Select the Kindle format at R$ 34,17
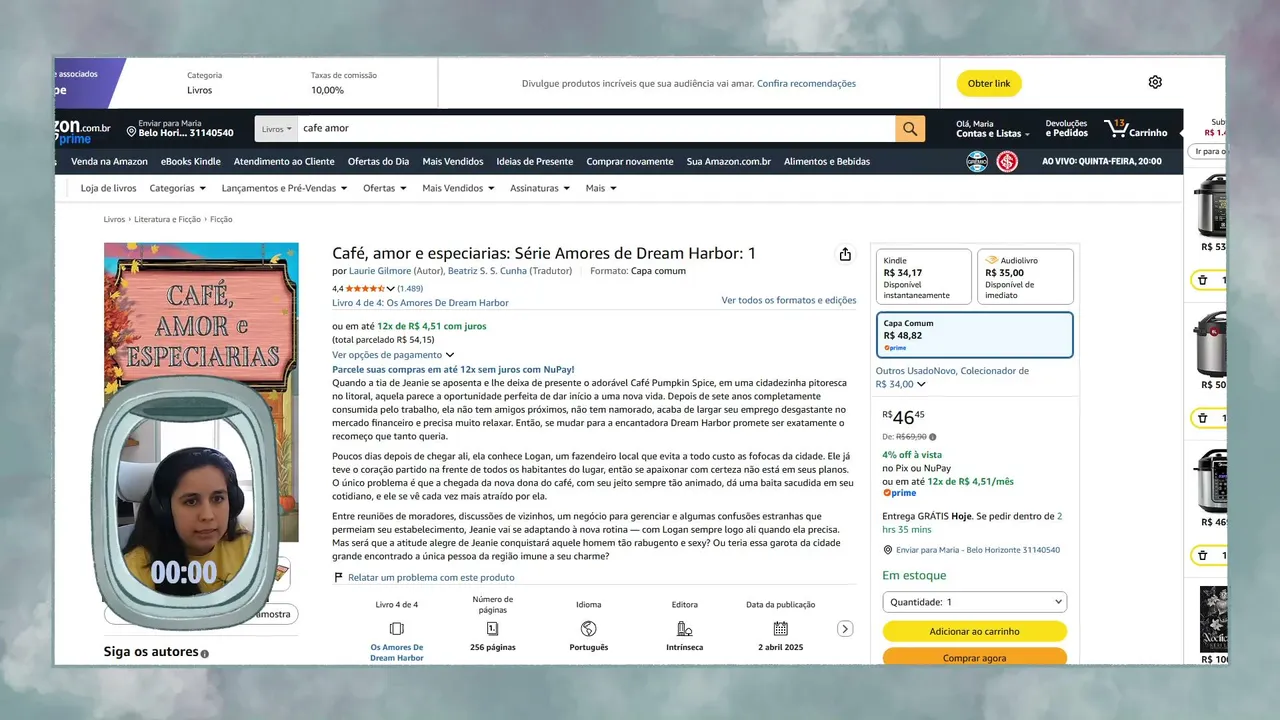The image size is (1280, 720). pos(923,276)
